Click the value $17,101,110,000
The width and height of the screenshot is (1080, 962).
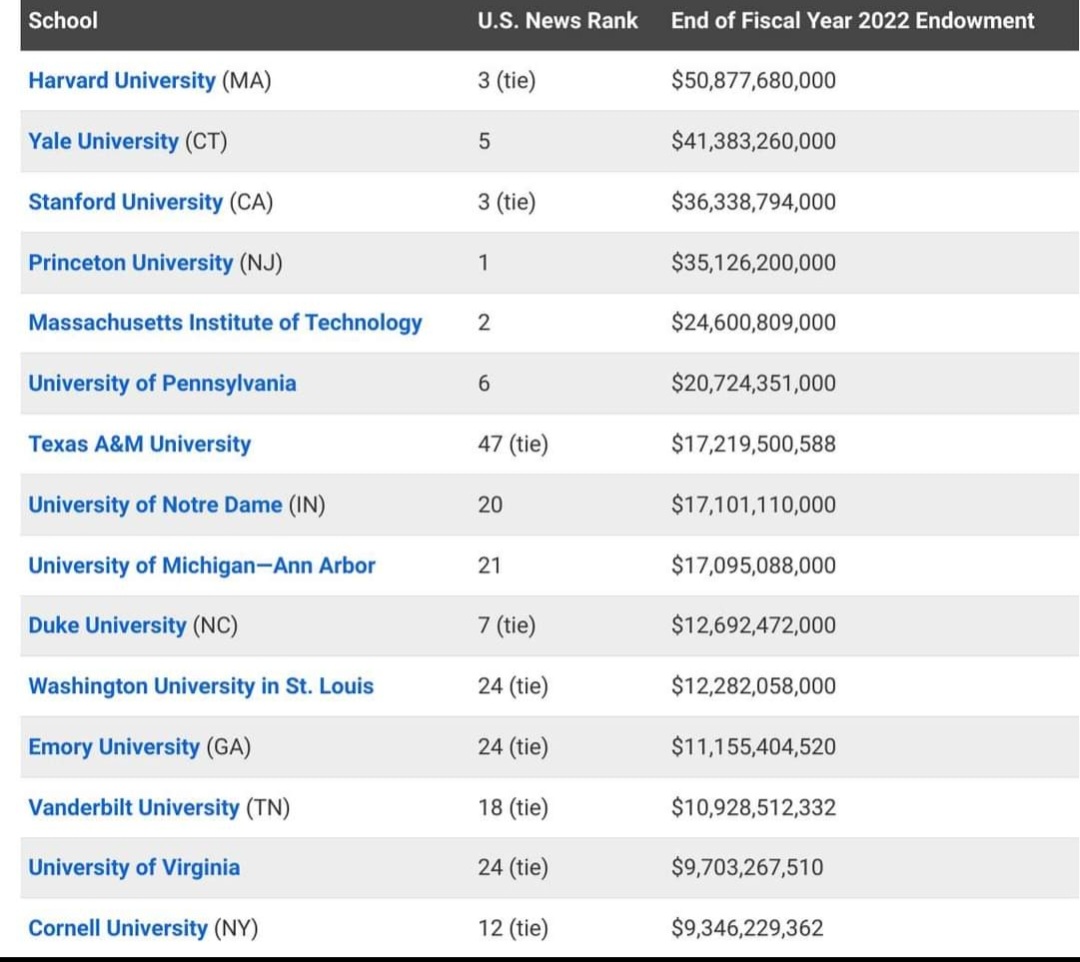pyautogui.click(x=754, y=505)
